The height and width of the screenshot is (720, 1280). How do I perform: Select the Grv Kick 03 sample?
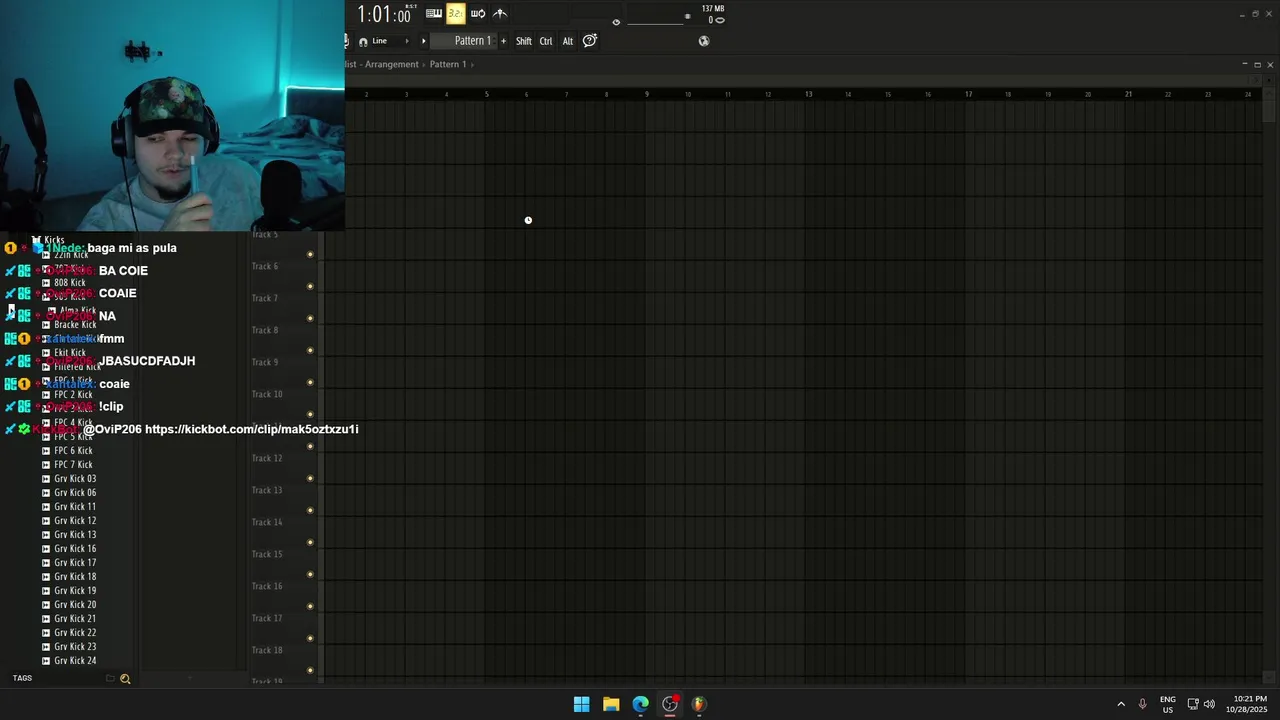[x=75, y=479]
